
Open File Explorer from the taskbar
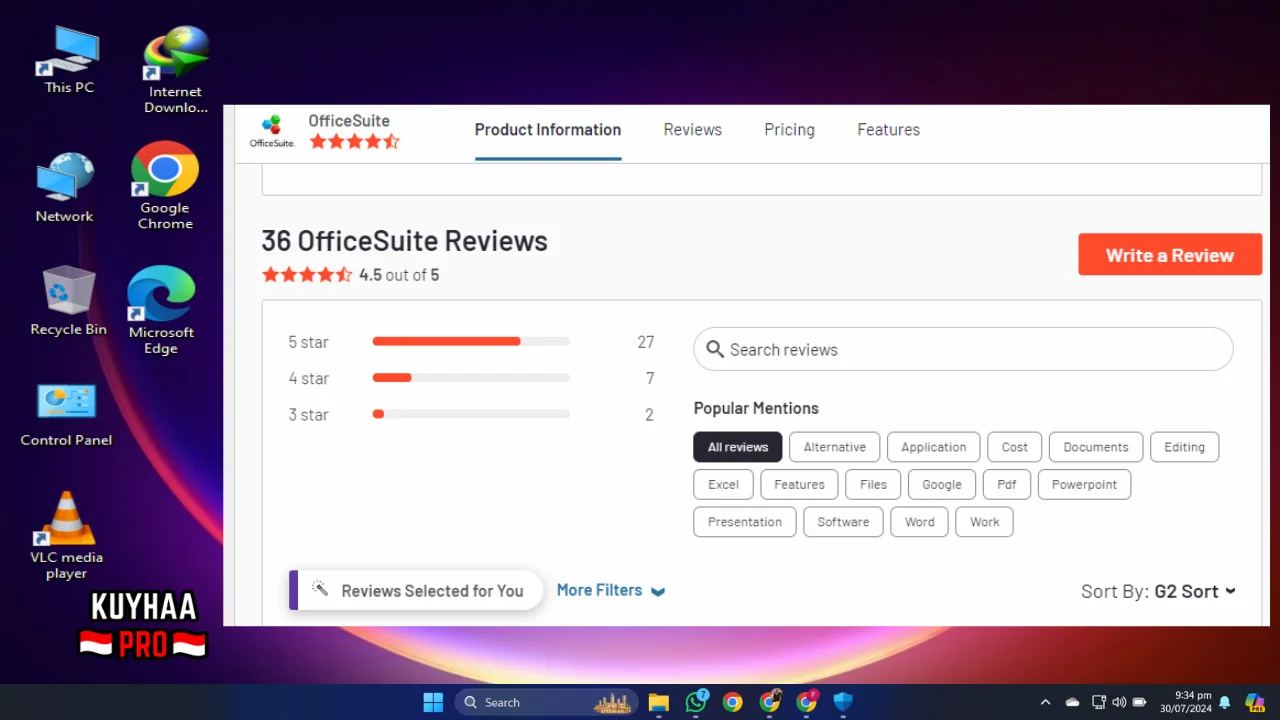pyautogui.click(x=658, y=702)
